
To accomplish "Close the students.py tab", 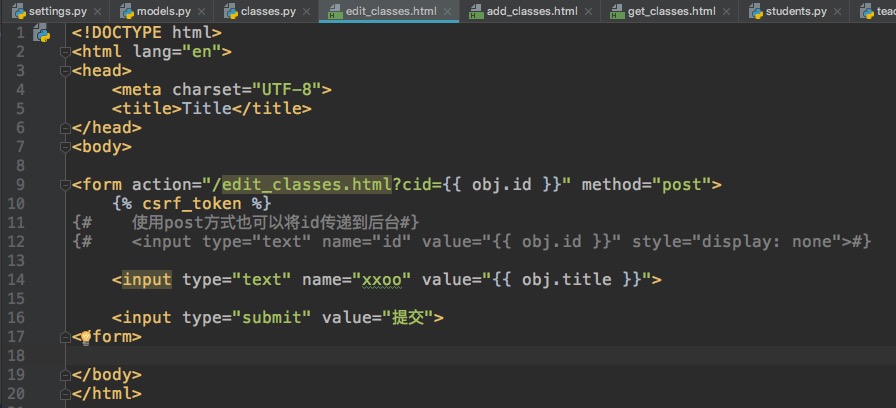I will pyautogui.click(x=838, y=11).
